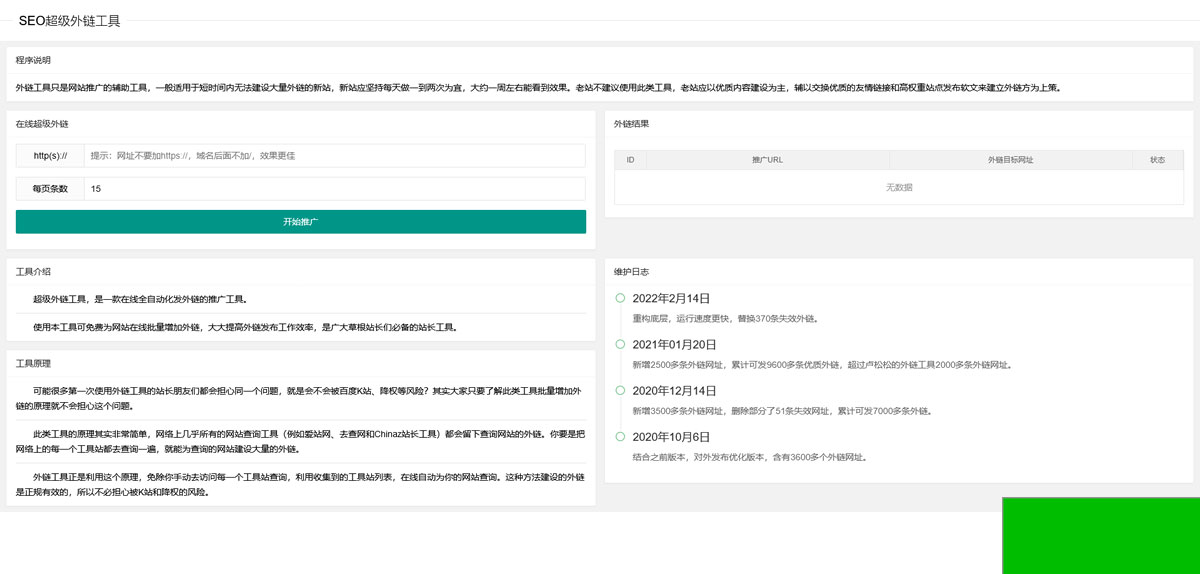Click the 无数据 empty table placeholder
Image resolution: width=1200 pixels, height=574 pixels.
pos(899,187)
